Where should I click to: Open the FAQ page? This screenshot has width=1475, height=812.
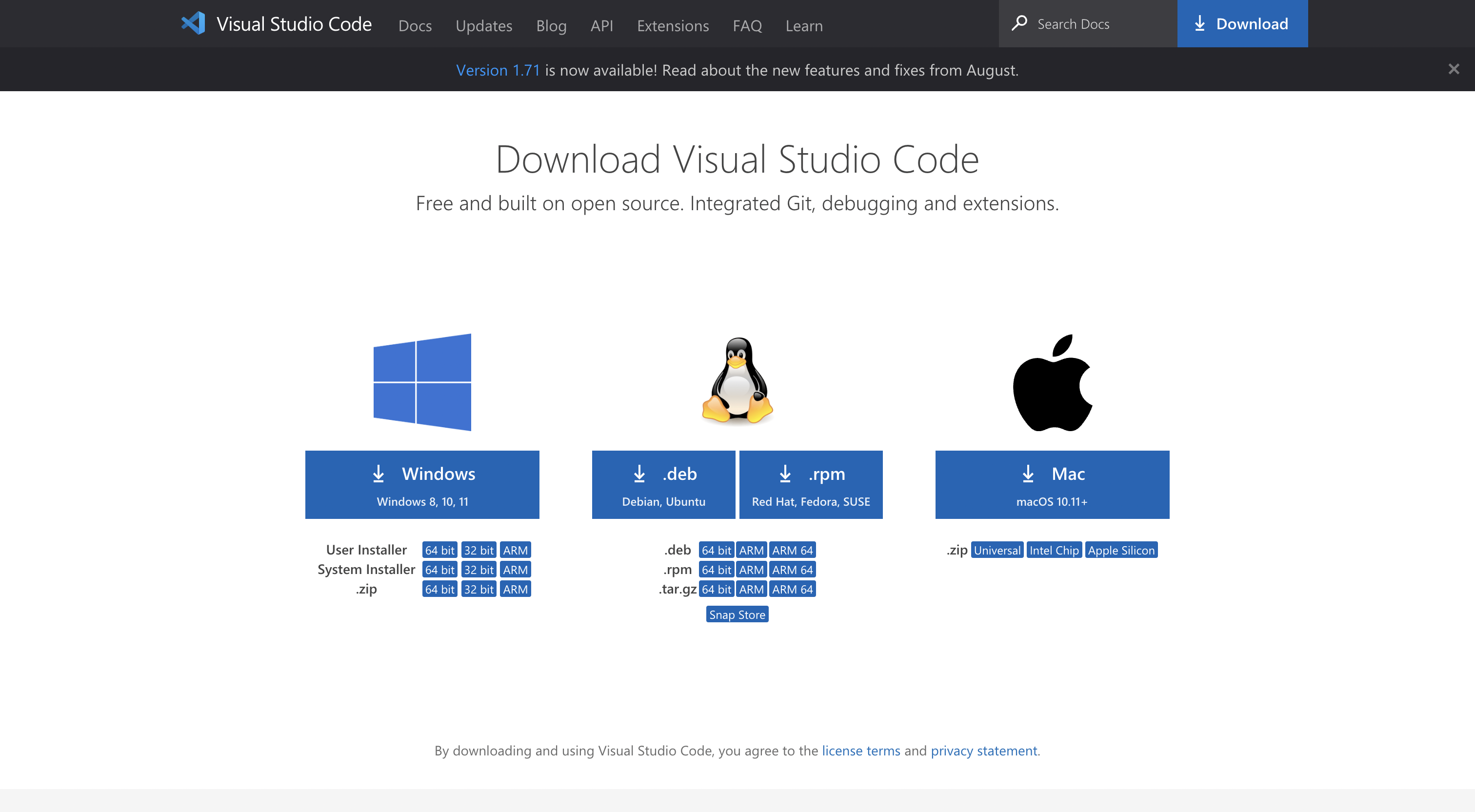(x=747, y=26)
